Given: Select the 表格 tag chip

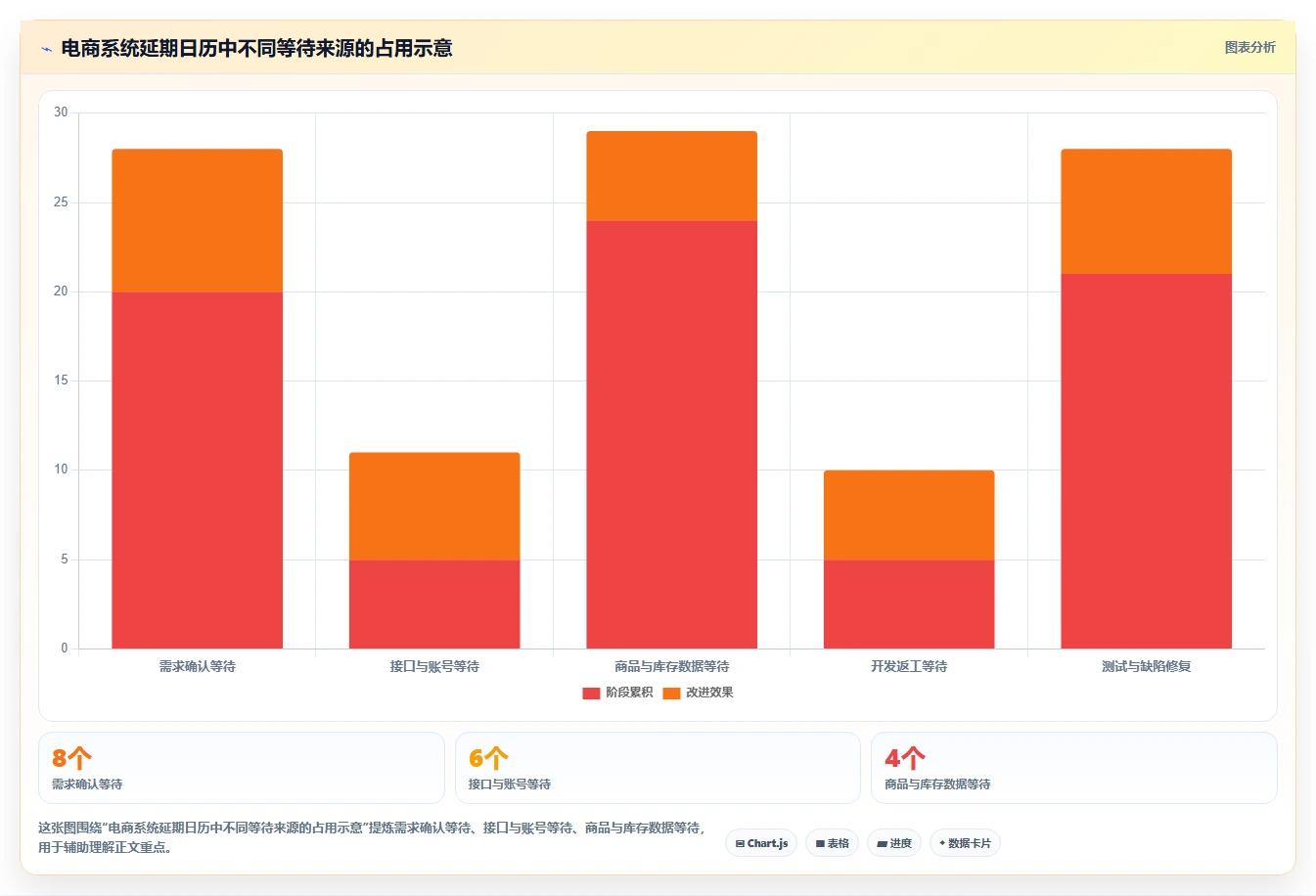Looking at the screenshot, I should click(x=832, y=843).
